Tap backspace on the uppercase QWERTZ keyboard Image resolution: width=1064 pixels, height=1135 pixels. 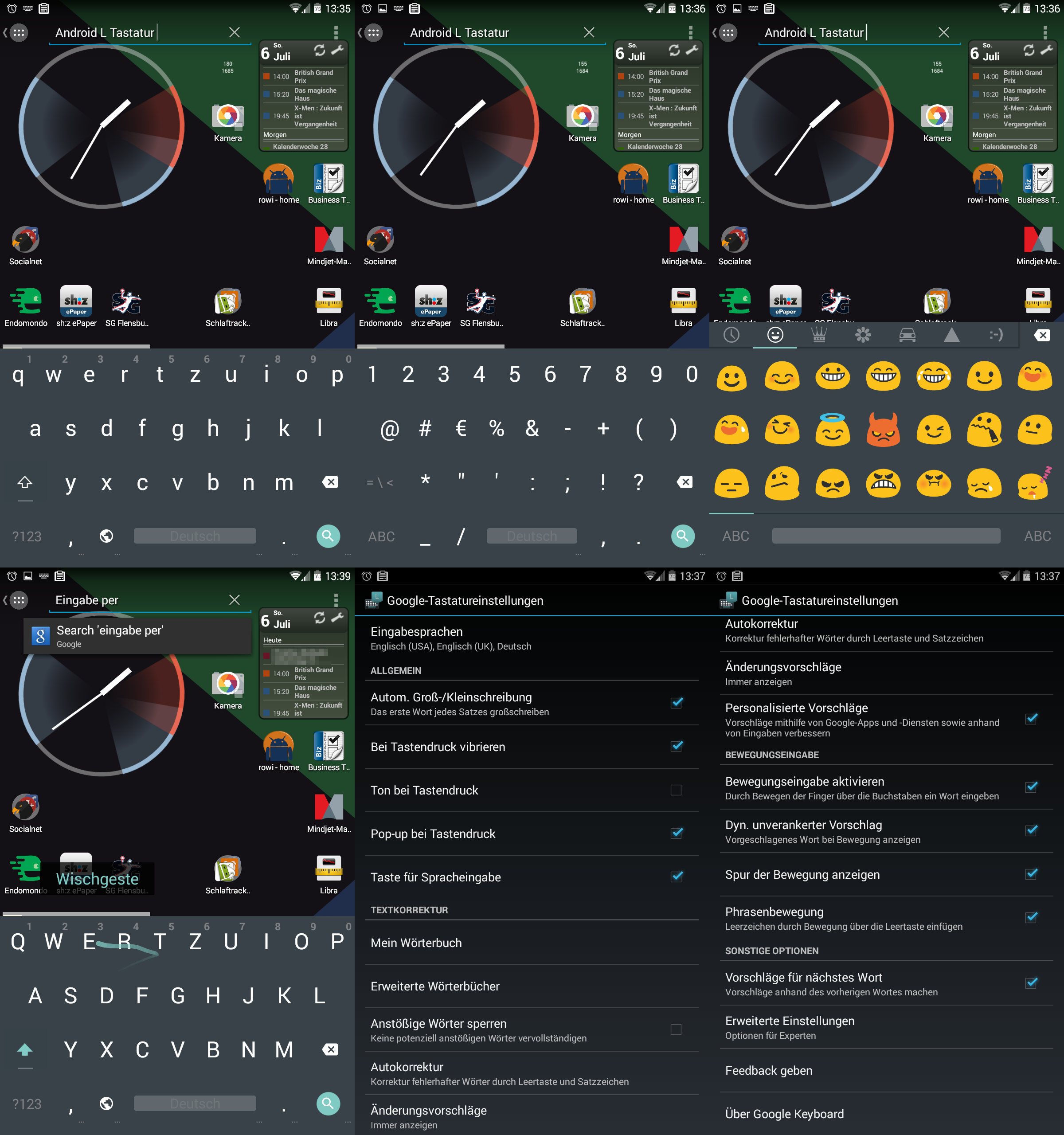point(330,1049)
